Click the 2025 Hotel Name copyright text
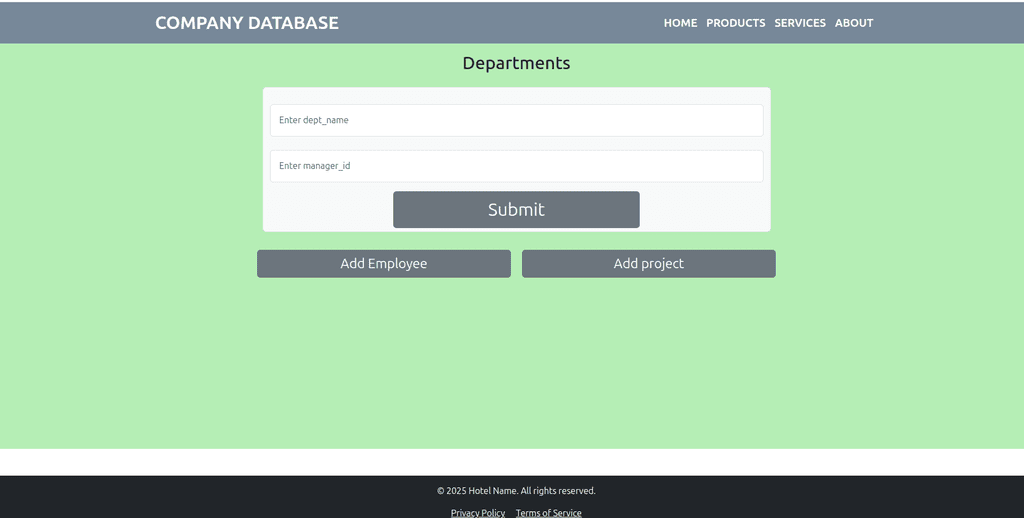The width and height of the screenshot is (1024, 518). point(516,491)
